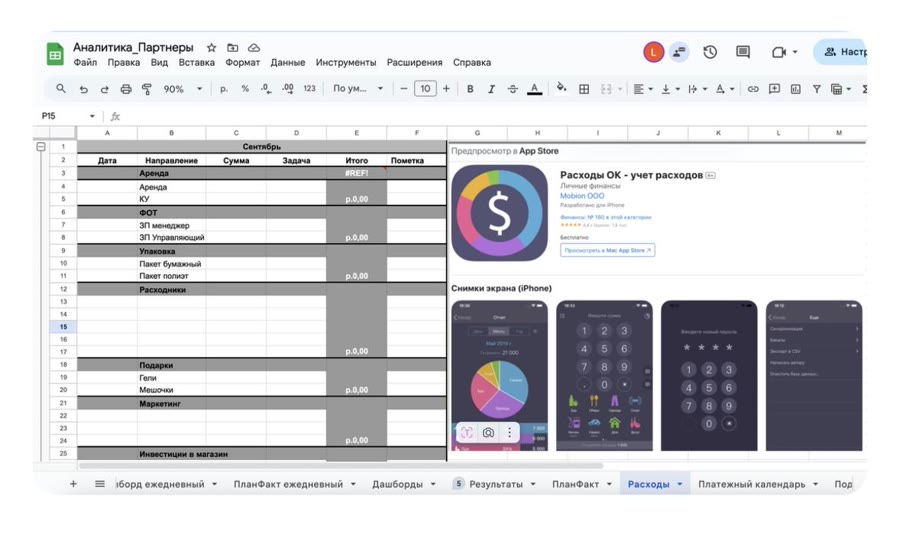Decrease decimal places
The height and width of the screenshot is (535, 900).
point(266,89)
